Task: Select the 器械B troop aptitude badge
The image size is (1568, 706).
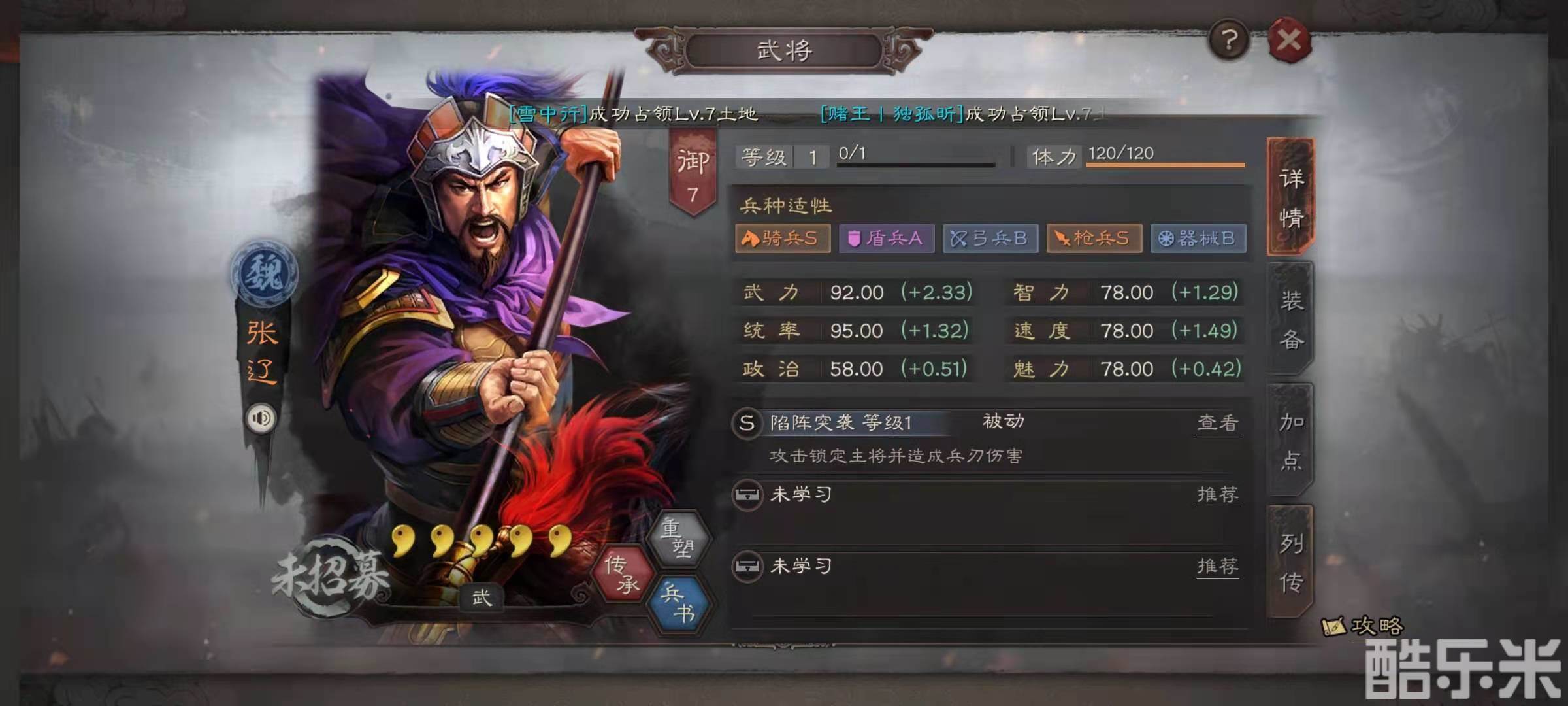Action: pos(1198,238)
